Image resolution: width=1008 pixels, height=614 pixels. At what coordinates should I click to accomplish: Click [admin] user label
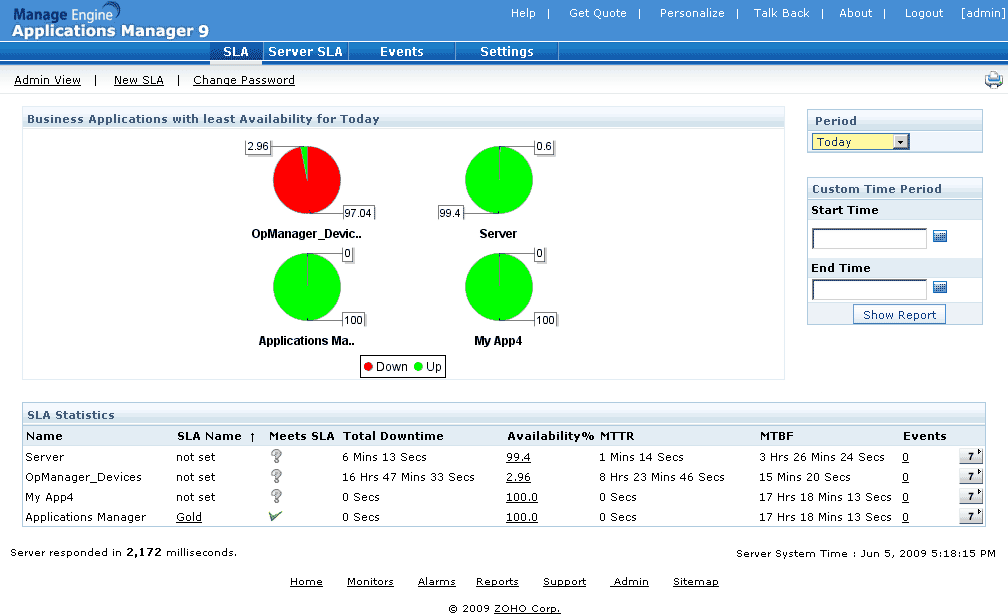pyautogui.click(x=983, y=13)
